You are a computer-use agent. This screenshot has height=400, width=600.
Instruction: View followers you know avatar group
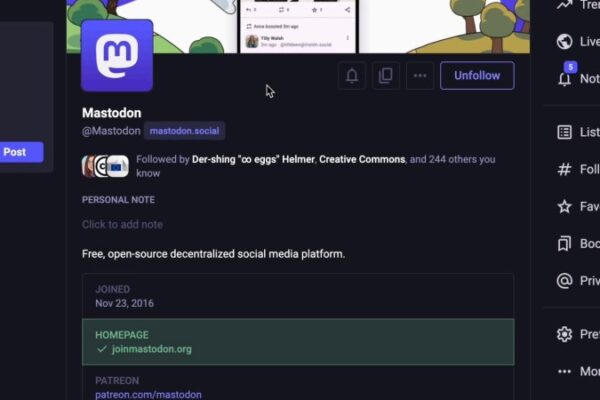(x=105, y=166)
